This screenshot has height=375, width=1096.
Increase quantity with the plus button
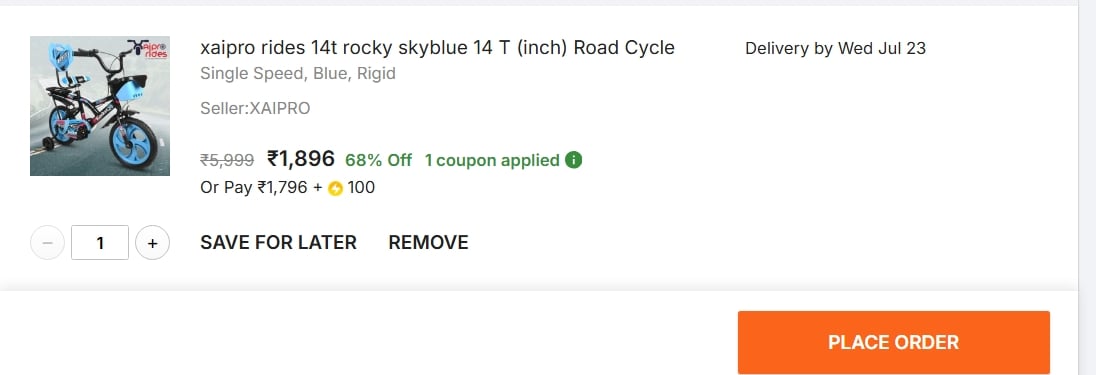pos(152,243)
